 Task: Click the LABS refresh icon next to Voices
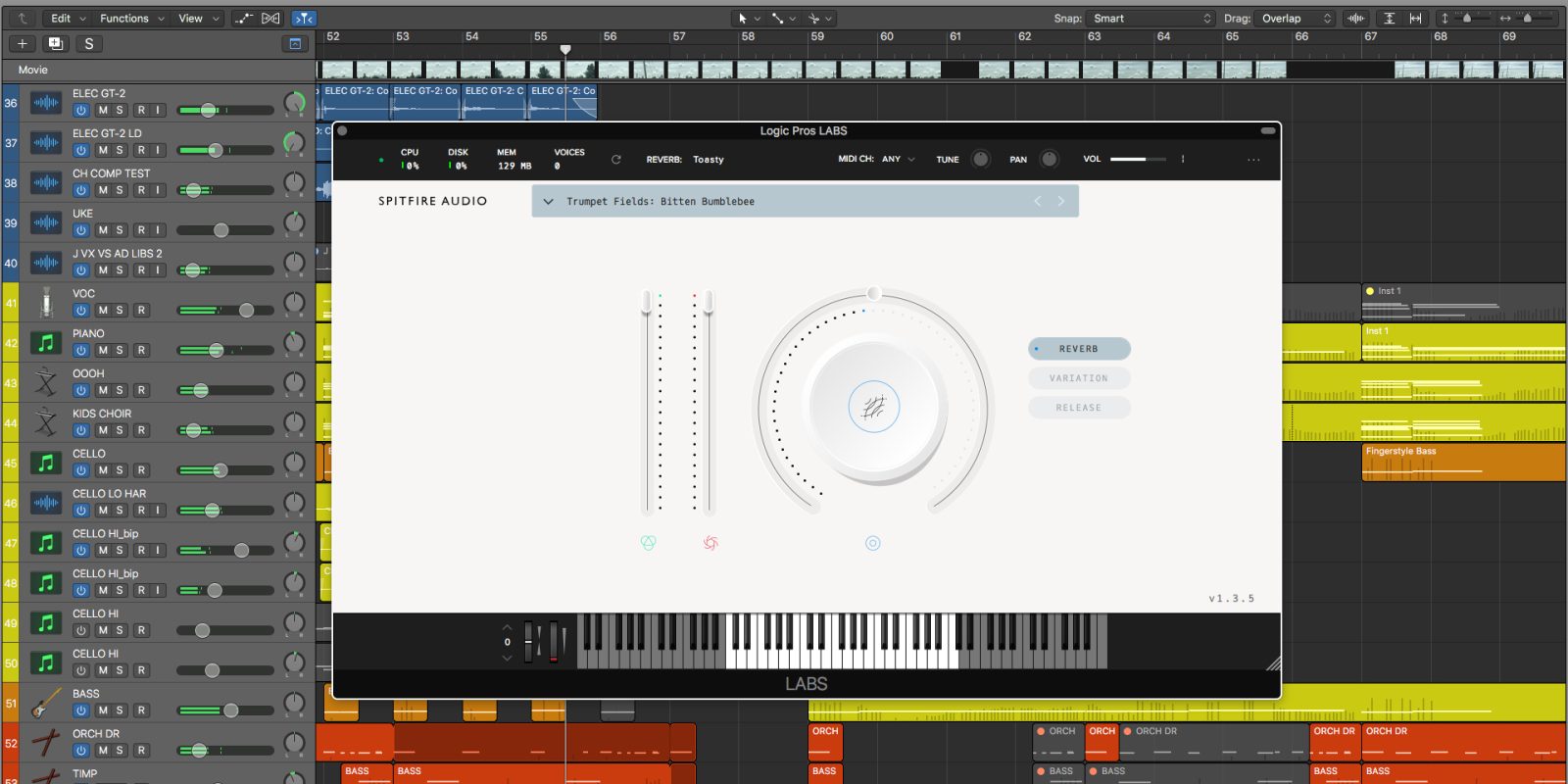click(x=616, y=160)
